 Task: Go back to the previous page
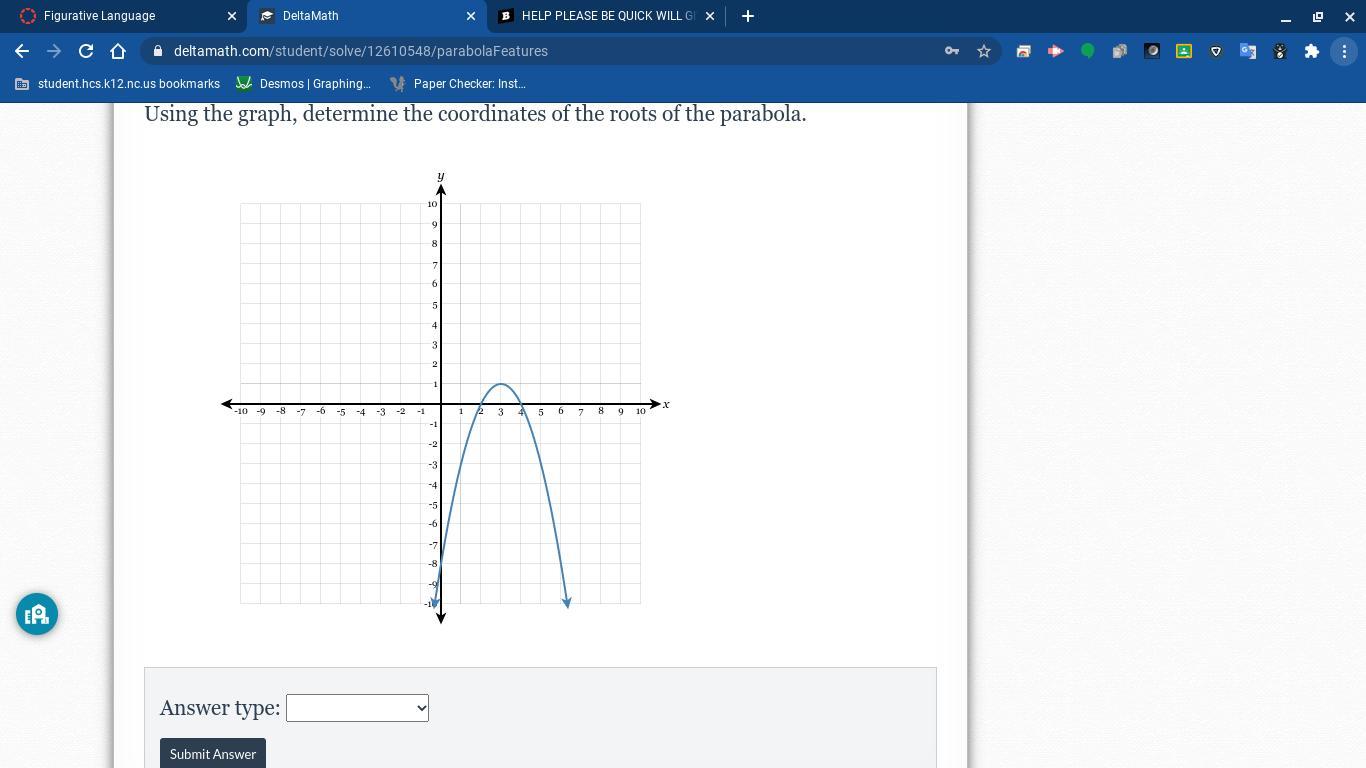[22, 51]
